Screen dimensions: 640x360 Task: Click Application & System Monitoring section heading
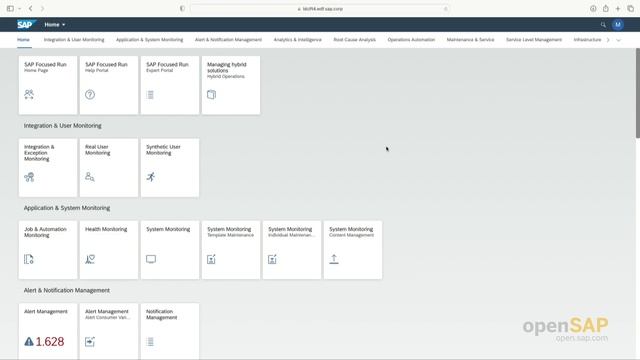[x=67, y=208]
